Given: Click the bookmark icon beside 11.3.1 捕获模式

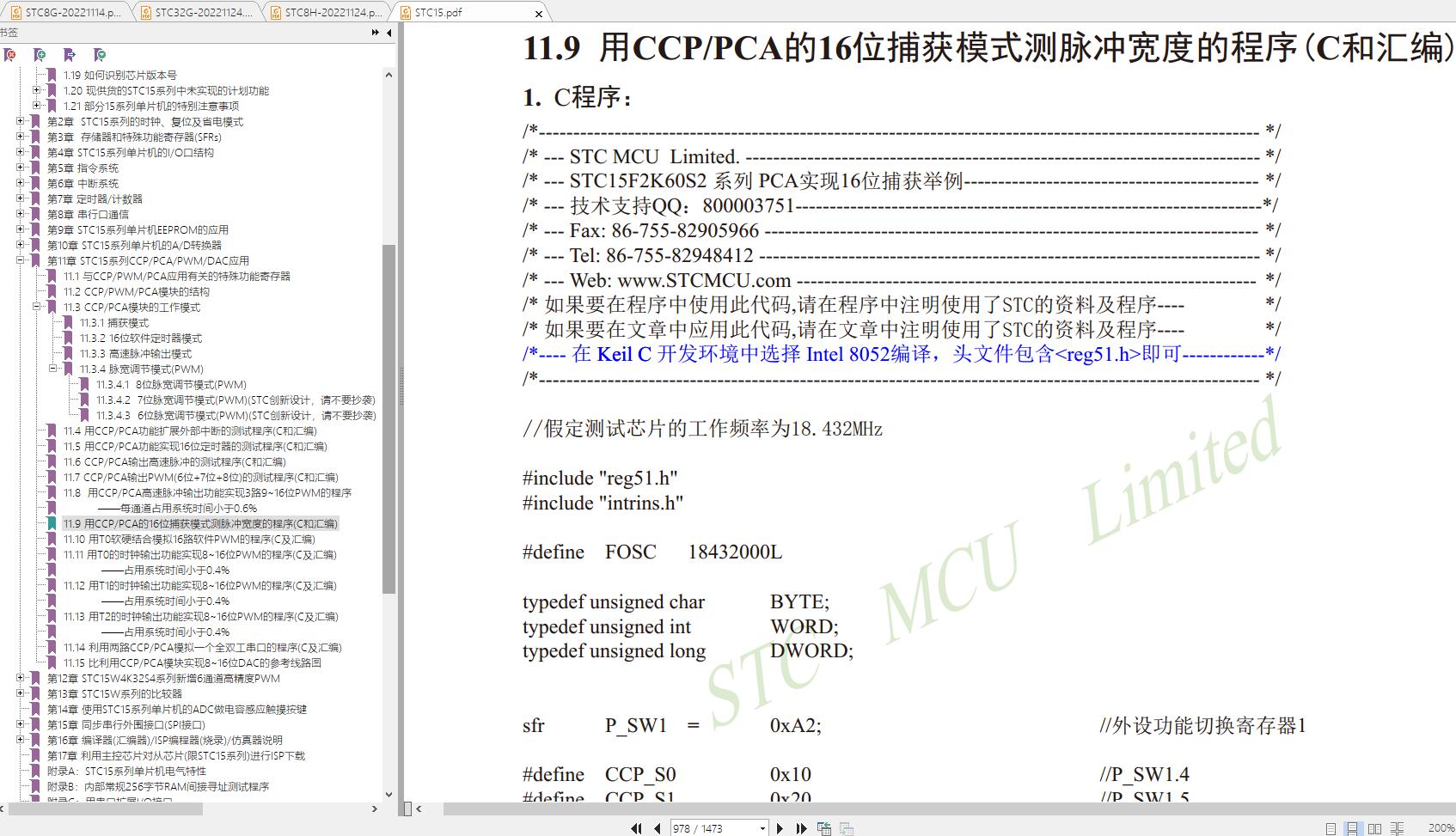Looking at the screenshot, I should [69, 323].
